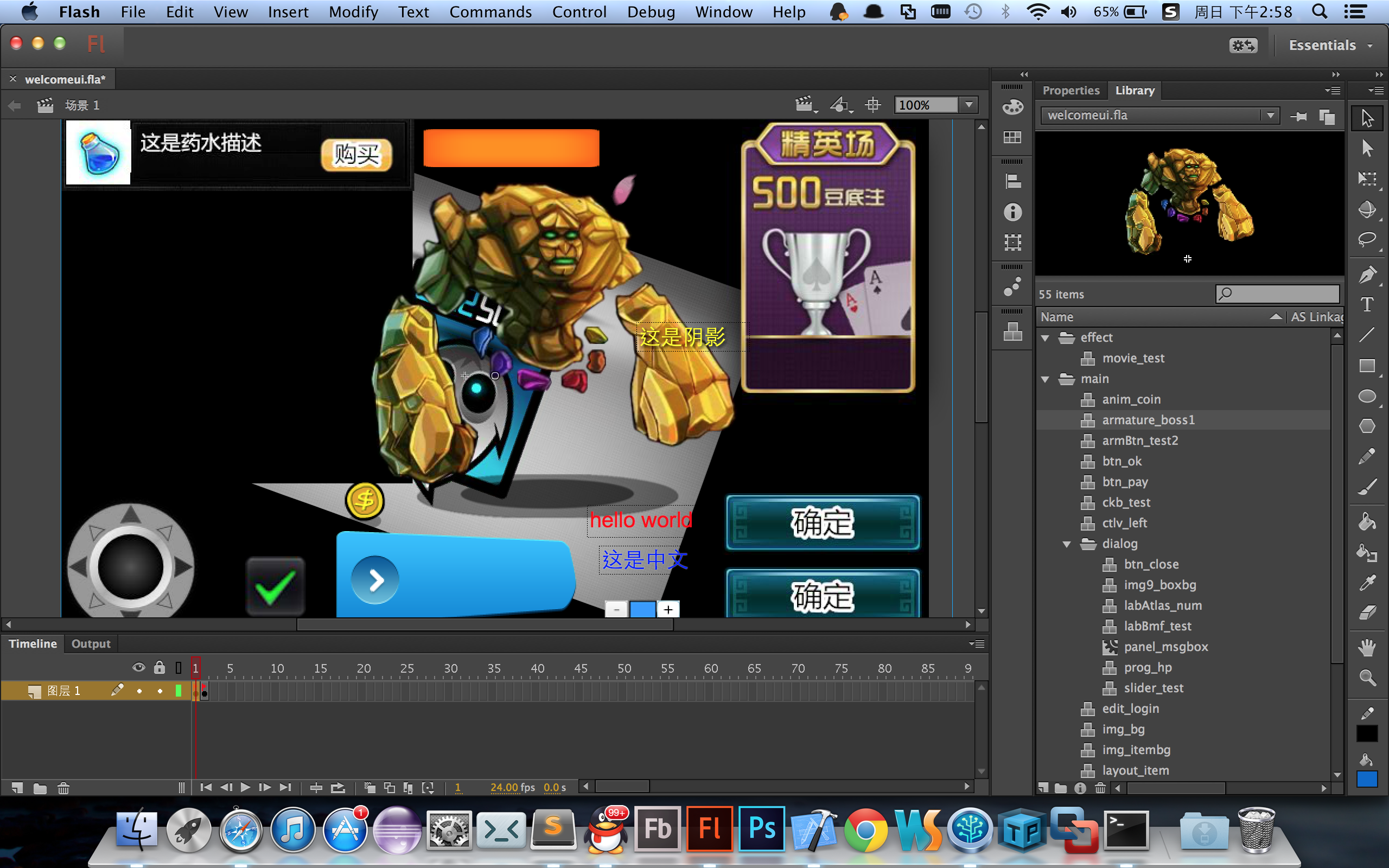Pick the Eraser tool
This screenshot has width=1389, height=868.
[1367, 612]
